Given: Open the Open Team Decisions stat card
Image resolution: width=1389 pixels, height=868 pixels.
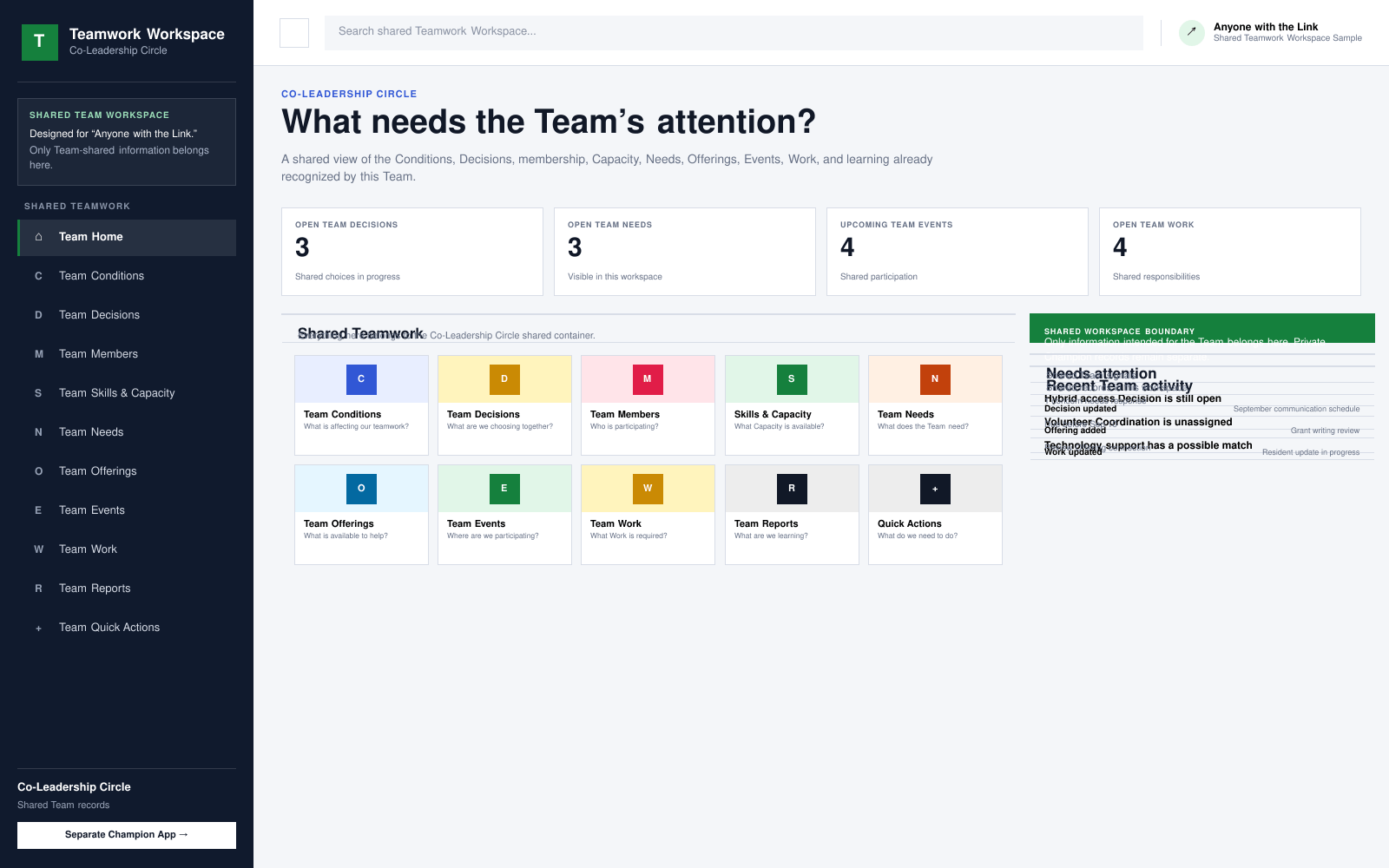Looking at the screenshot, I should coord(412,252).
